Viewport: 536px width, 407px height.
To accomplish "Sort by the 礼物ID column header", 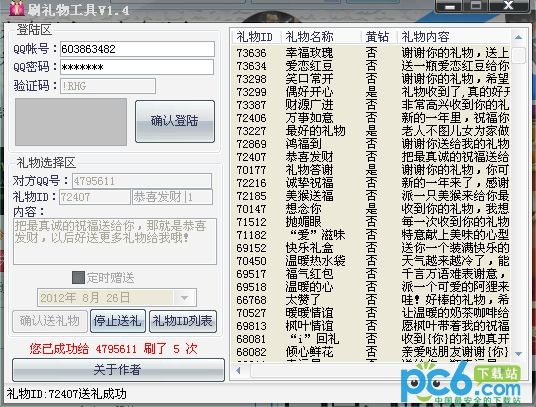I will (x=256, y=37).
